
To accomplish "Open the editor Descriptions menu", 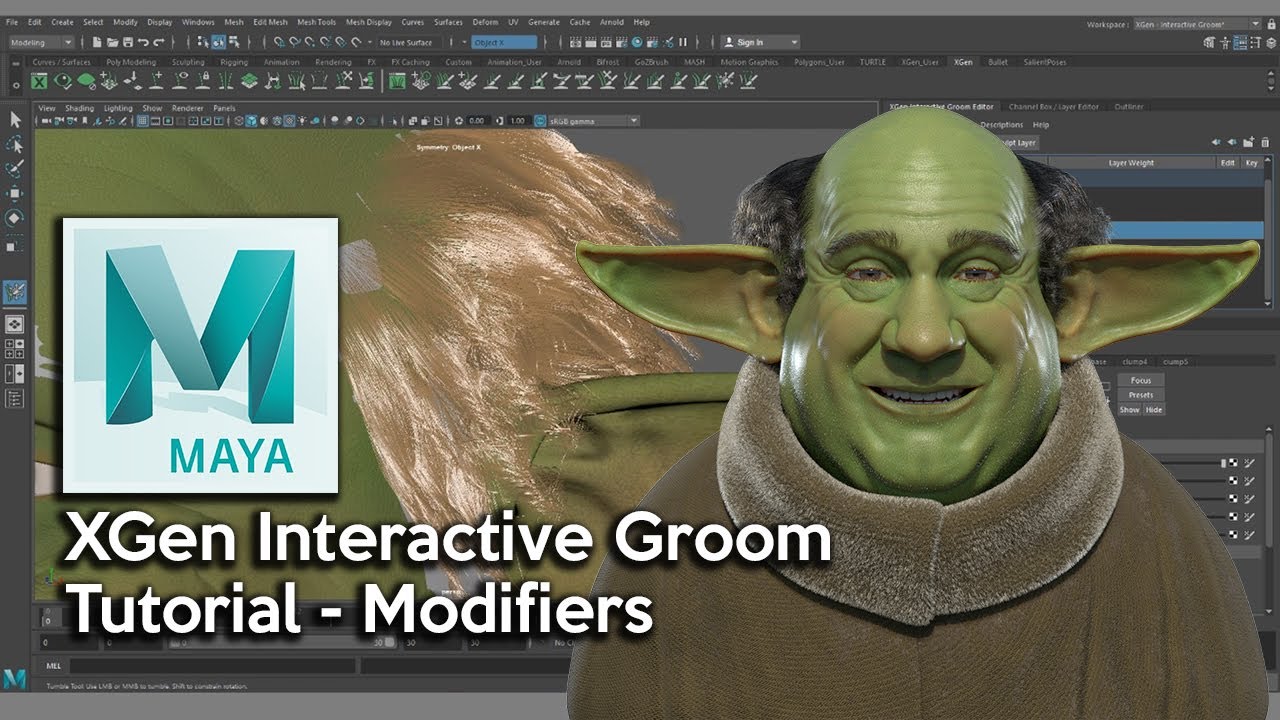I will [x=1001, y=125].
